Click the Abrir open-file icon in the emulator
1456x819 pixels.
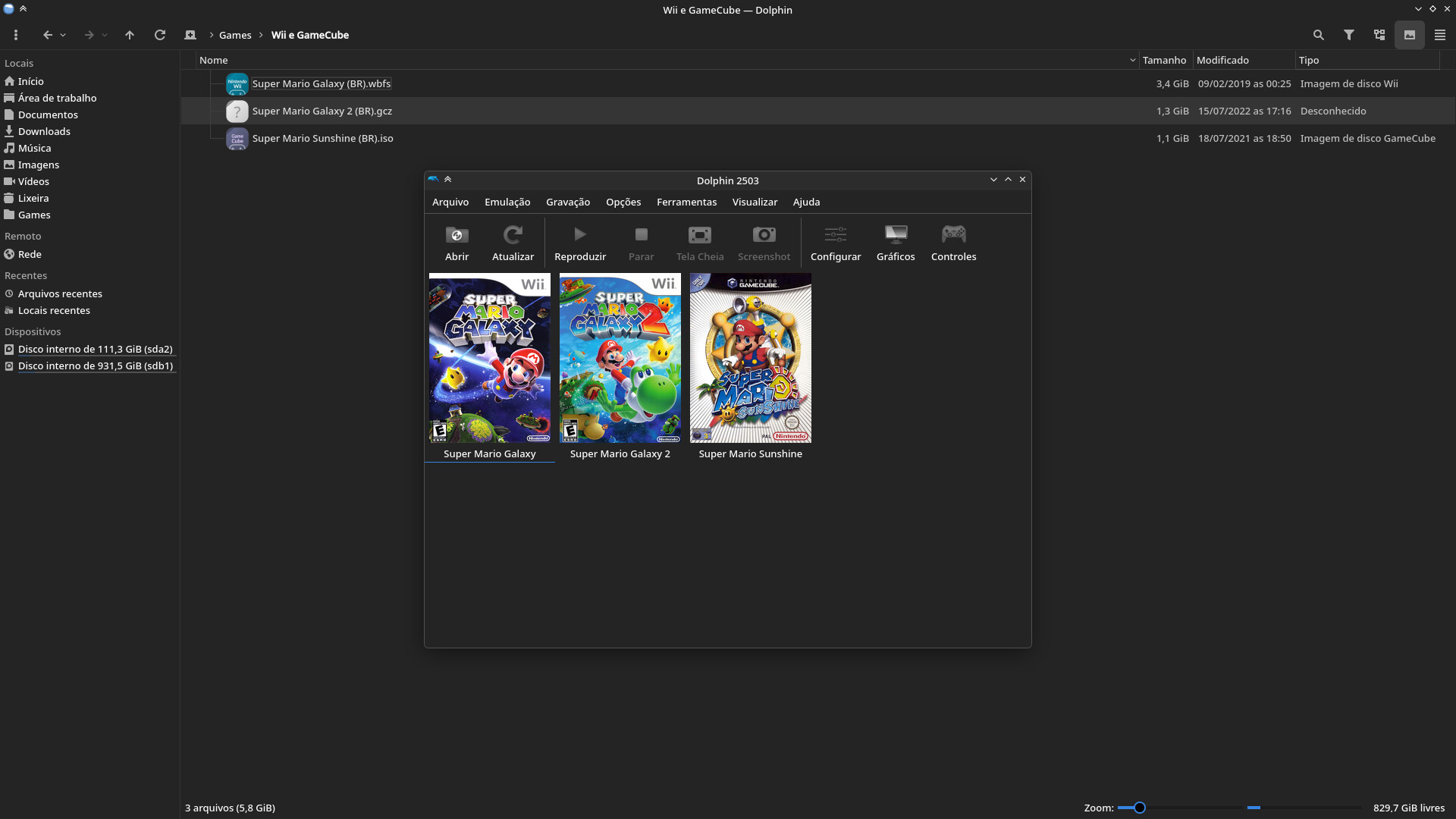tap(457, 235)
